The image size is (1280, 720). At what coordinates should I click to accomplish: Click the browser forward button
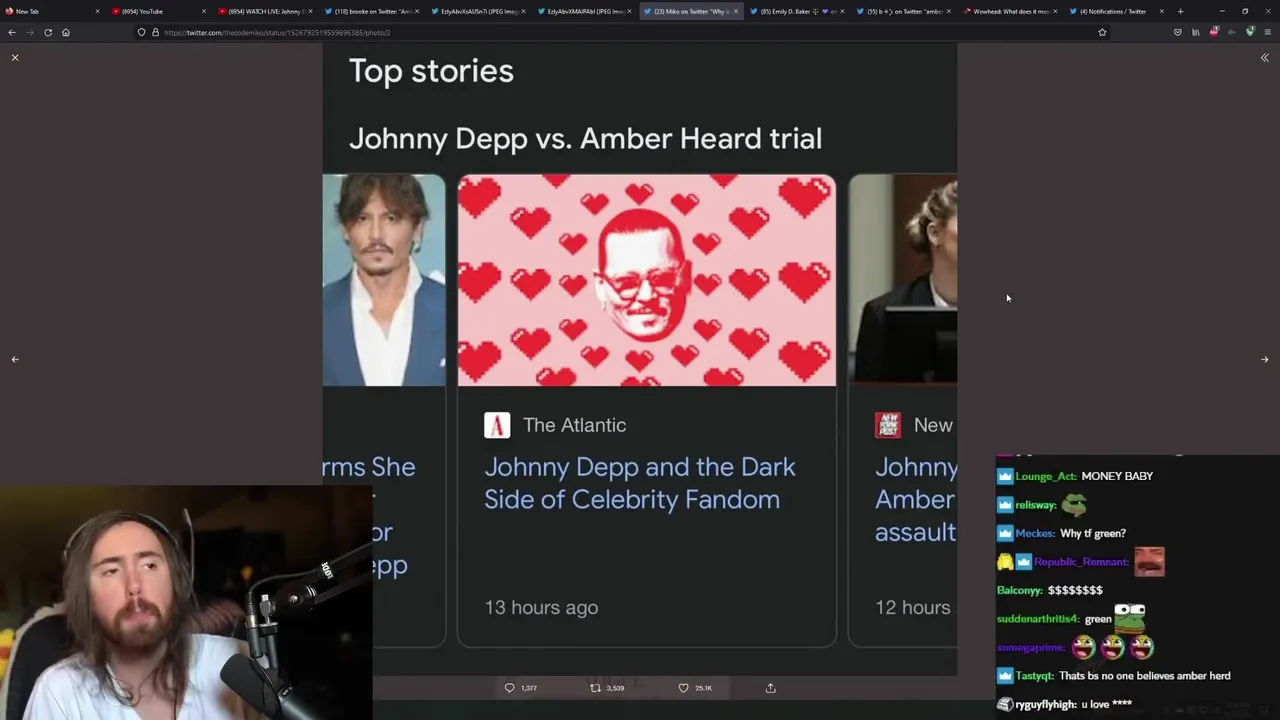coord(30,32)
